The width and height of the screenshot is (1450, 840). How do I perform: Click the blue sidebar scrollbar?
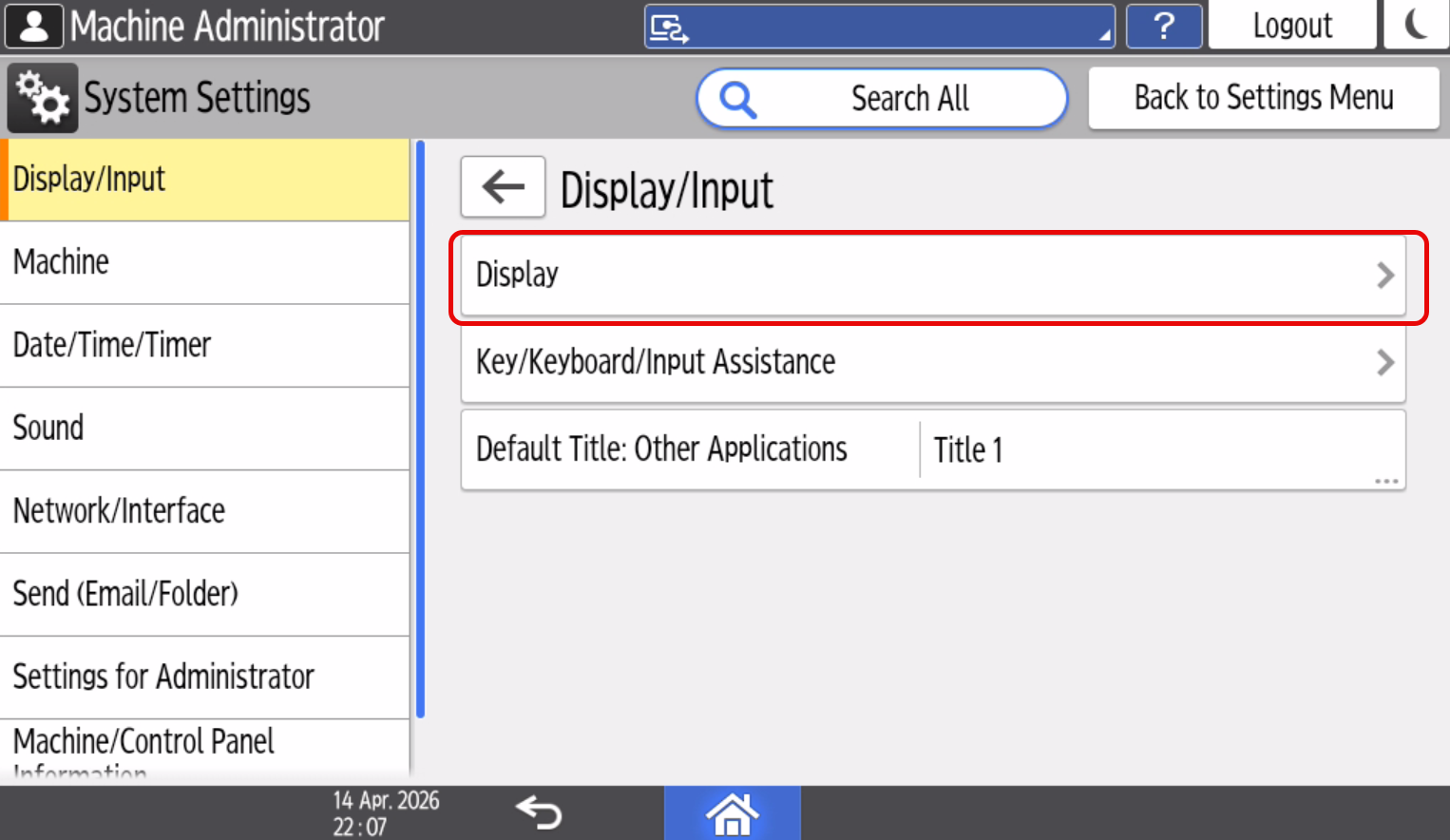(x=420, y=428)
